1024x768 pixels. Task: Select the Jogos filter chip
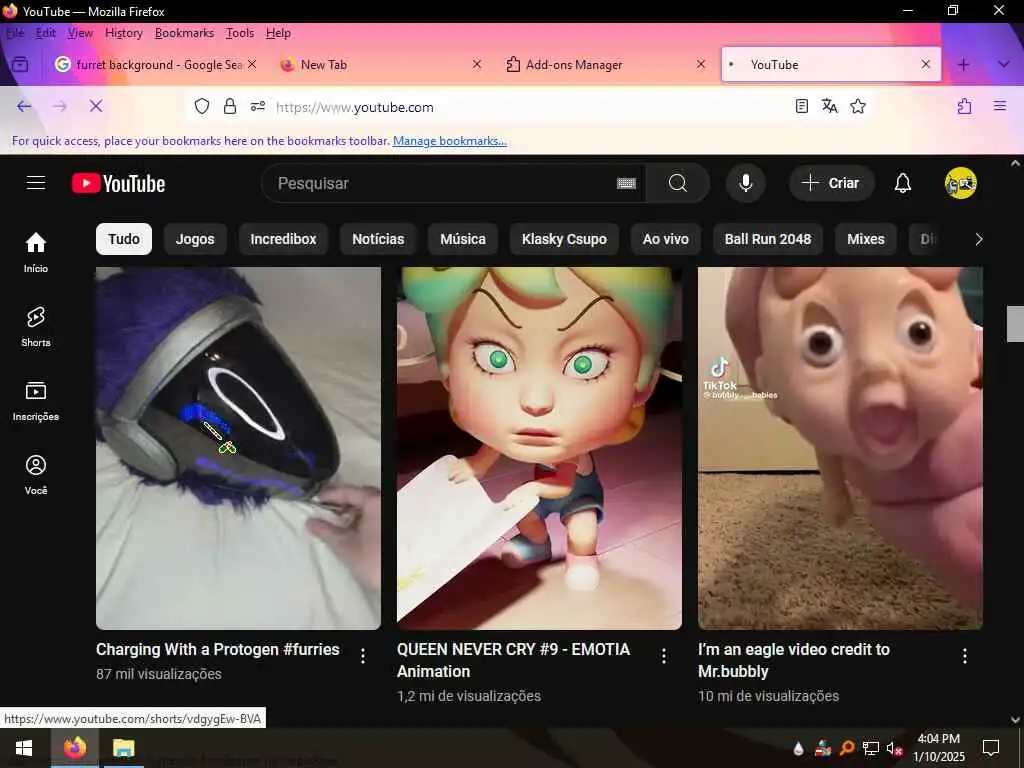tap(195, 239)
